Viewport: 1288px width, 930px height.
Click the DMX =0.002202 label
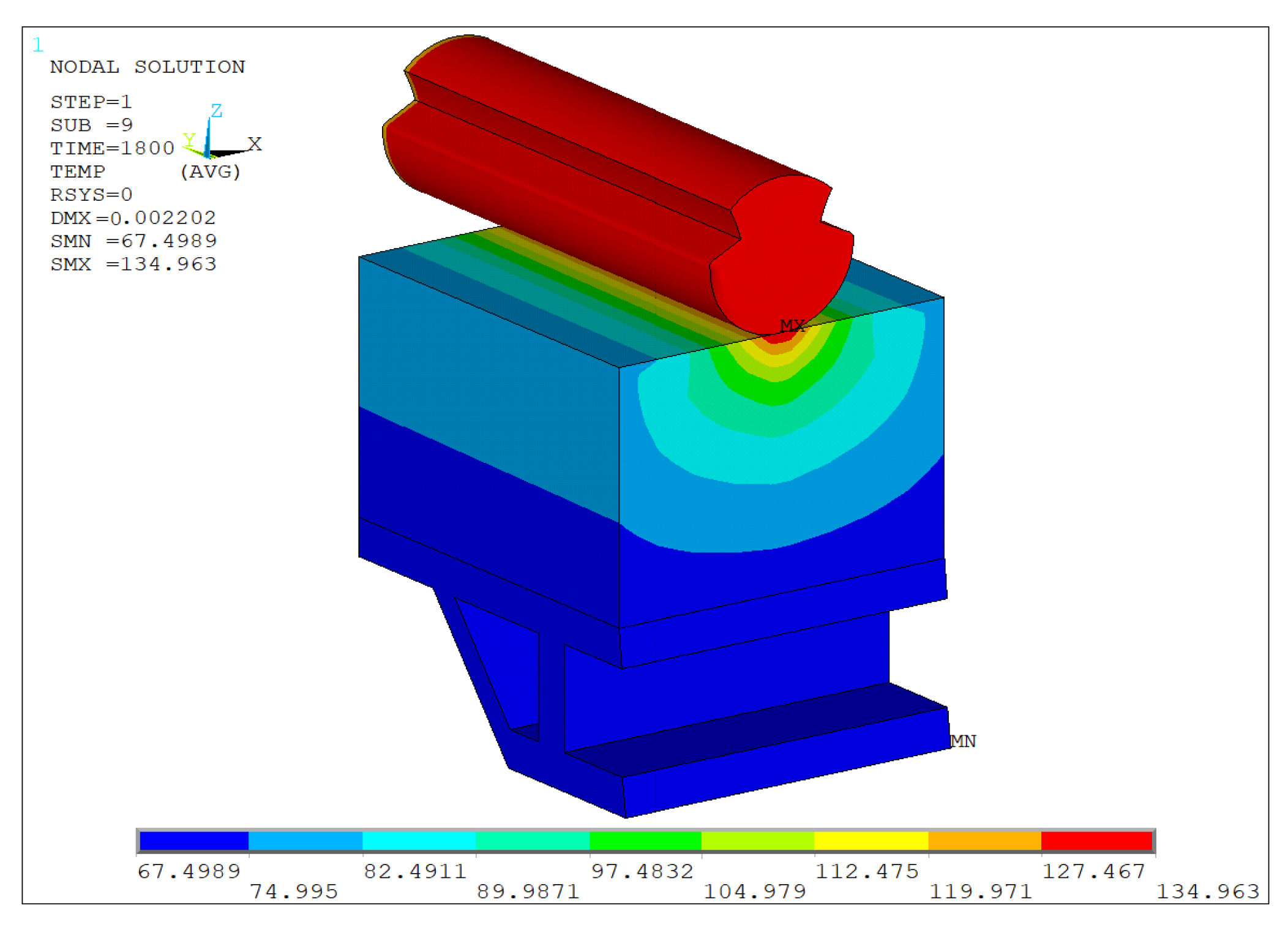[x=133, y=218]
